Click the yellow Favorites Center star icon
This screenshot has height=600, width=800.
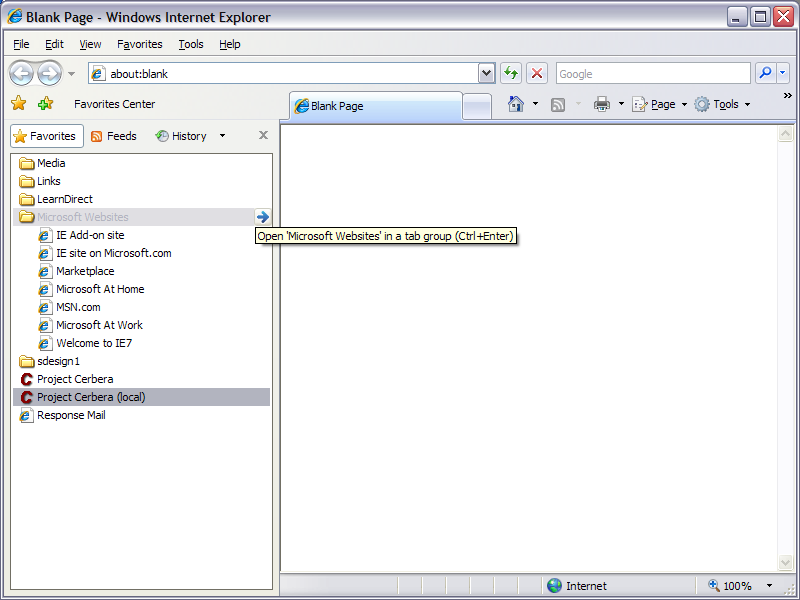click(x=19, y=104)
